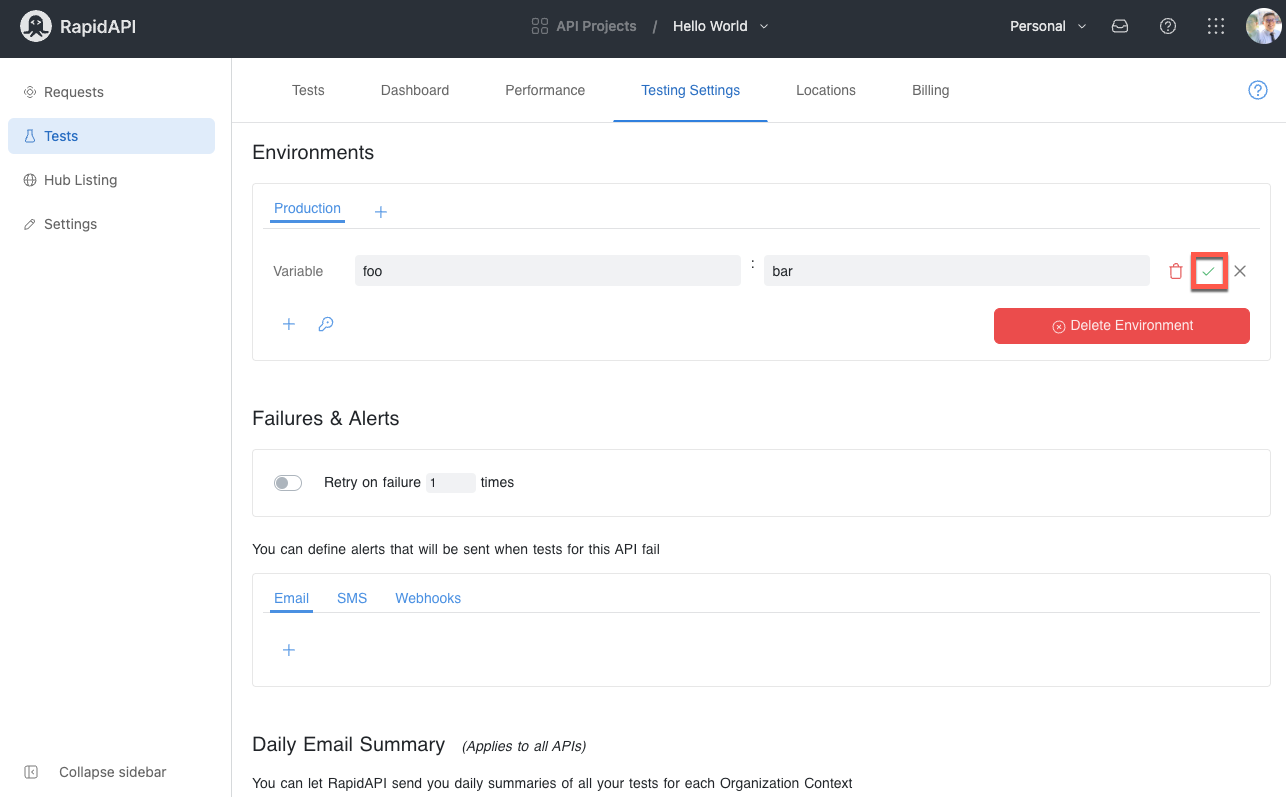Select the Production environment tab
The width and height of the screenshot is (1286, 797).
[308, 209]
